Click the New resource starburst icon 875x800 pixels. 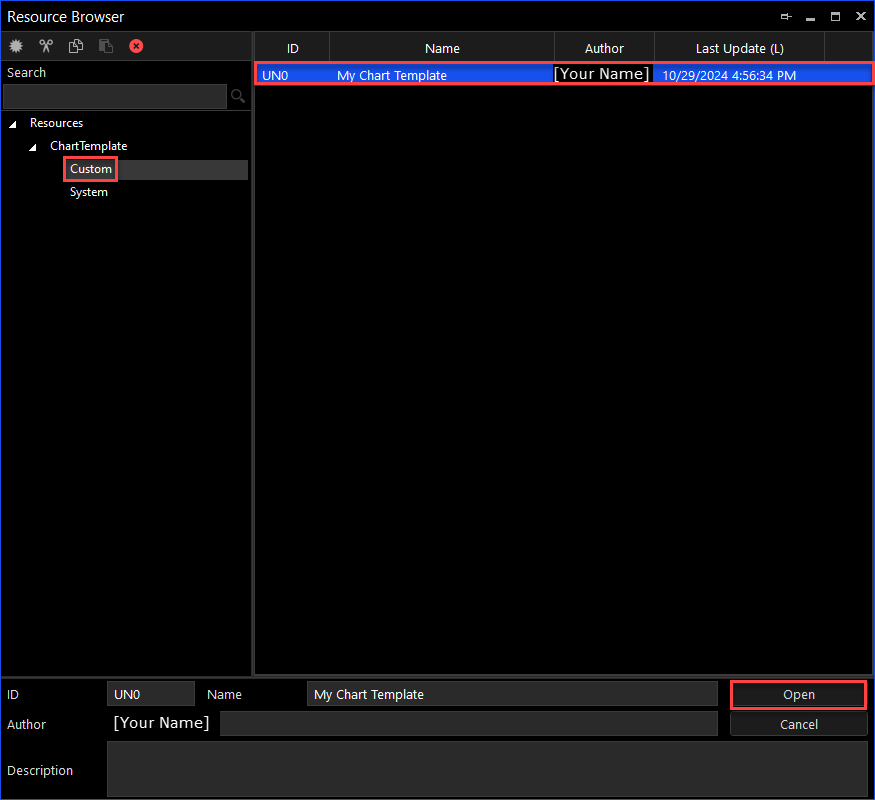pyautogui.click(x=16, y=46)
